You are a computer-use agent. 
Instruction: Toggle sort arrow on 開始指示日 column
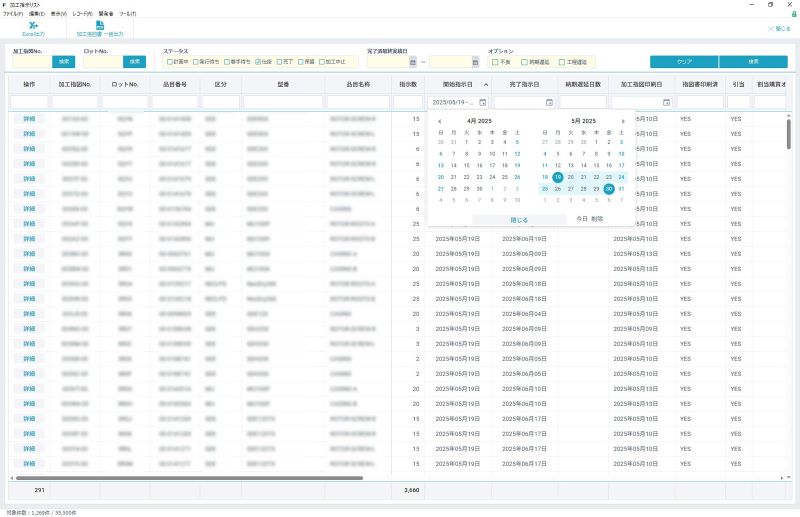pyautogui.click(x=486, y=84)
